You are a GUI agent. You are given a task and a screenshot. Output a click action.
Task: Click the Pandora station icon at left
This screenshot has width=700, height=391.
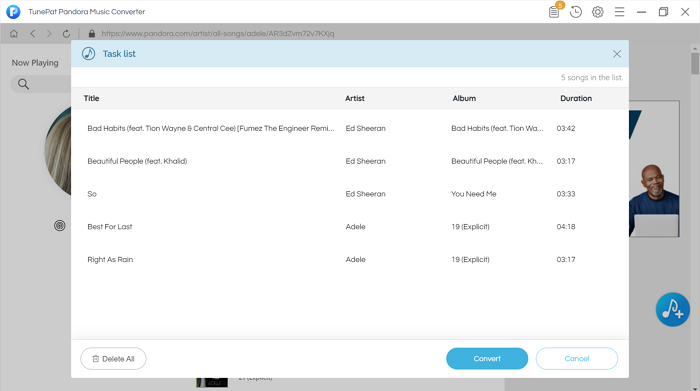[59, 225]
